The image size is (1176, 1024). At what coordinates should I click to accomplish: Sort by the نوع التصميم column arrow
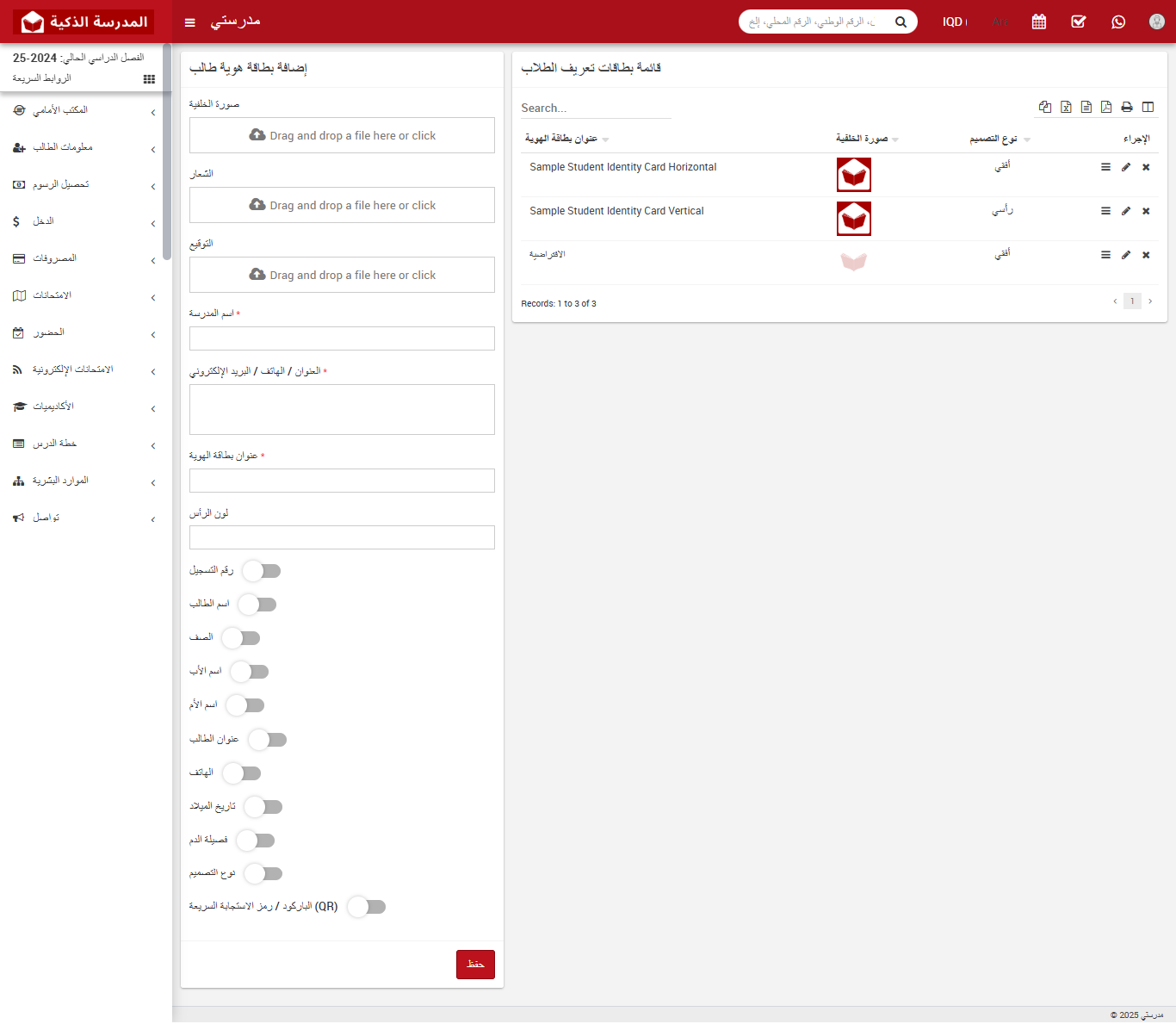1027,140
